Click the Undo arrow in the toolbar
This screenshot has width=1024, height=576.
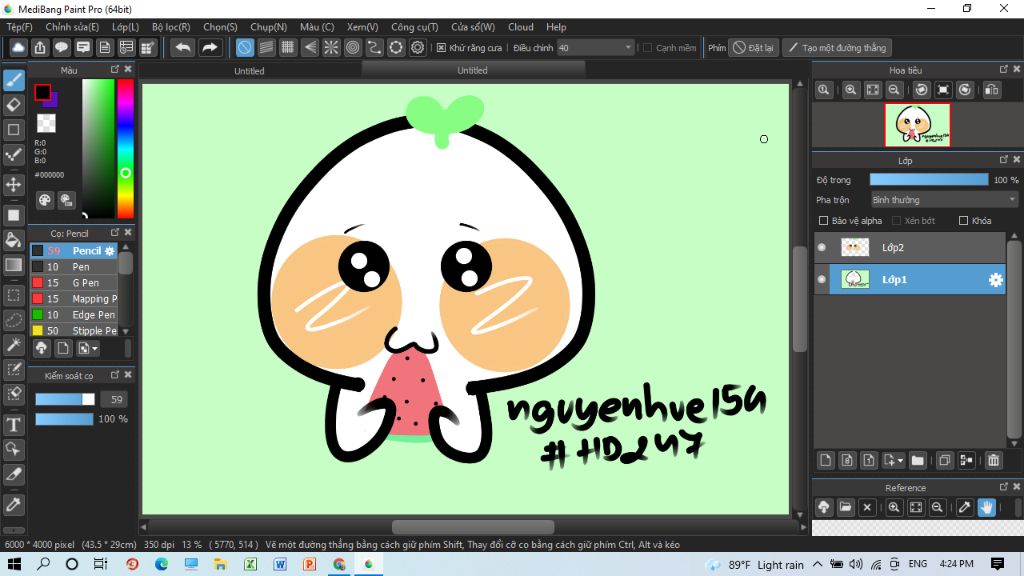184,48
